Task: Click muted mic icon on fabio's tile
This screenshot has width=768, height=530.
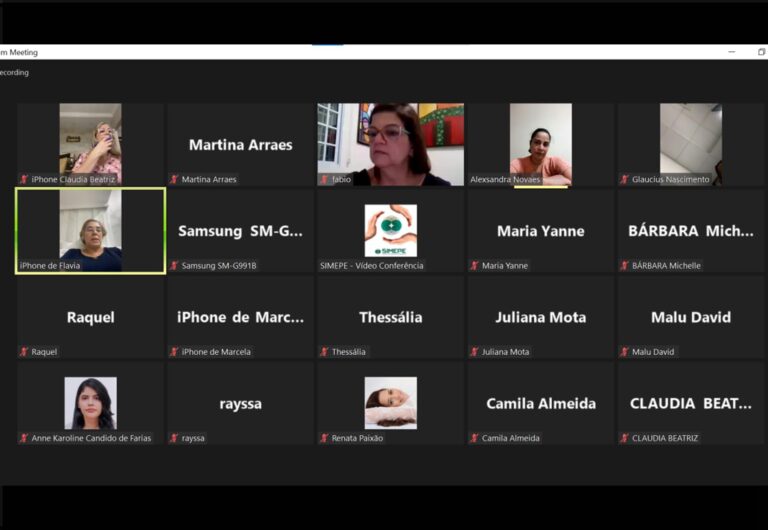Action: [x=324, y=180]
